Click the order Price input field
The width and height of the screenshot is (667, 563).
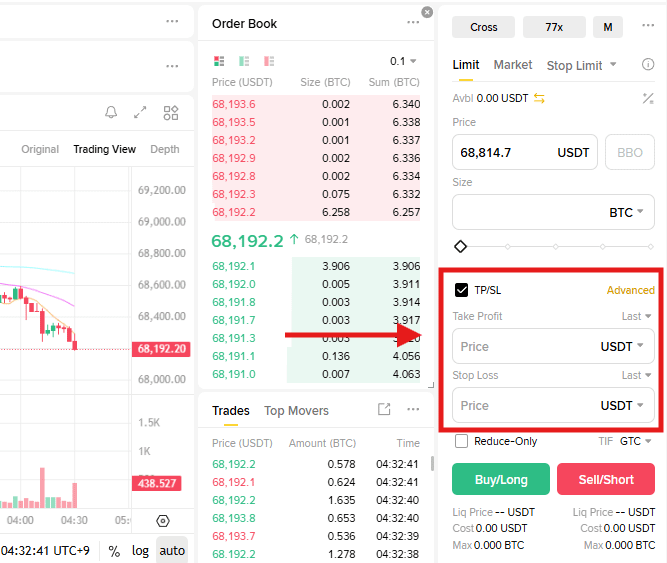pos(524,152)
